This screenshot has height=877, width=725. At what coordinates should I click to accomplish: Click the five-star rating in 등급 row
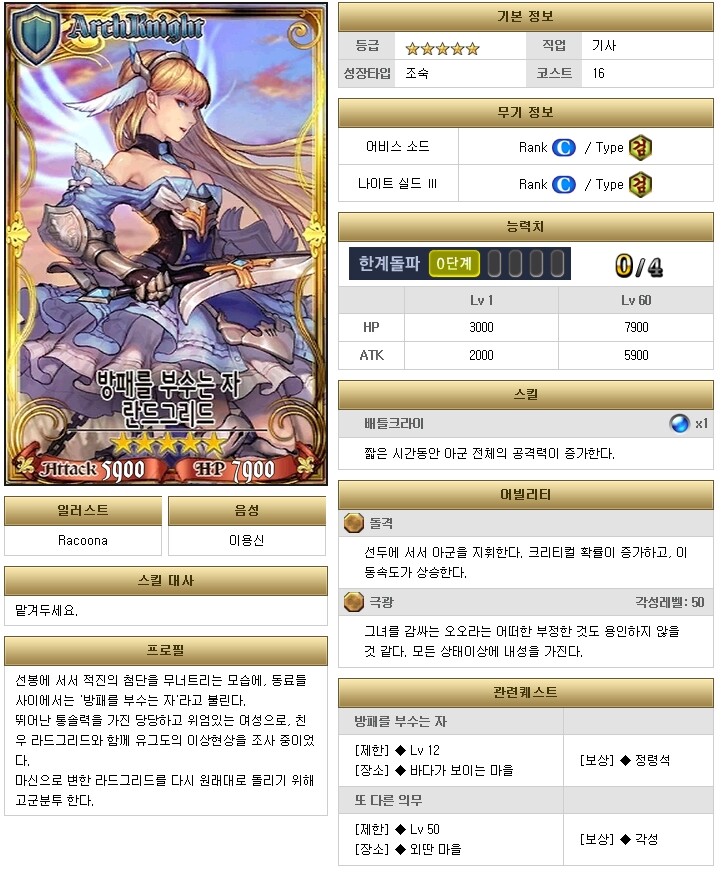coord(442,49)
